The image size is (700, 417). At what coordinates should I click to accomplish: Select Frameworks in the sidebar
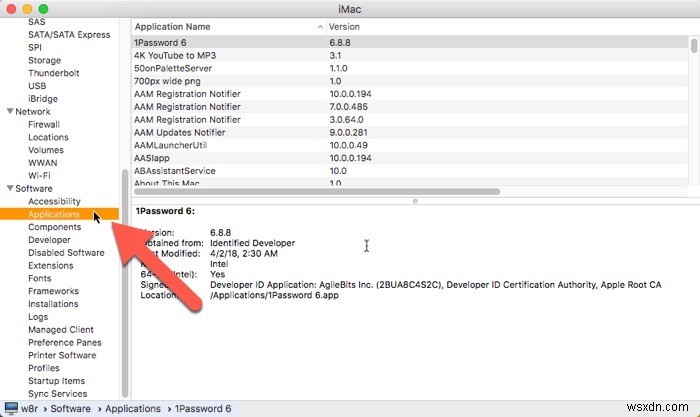tap(53, 291)
